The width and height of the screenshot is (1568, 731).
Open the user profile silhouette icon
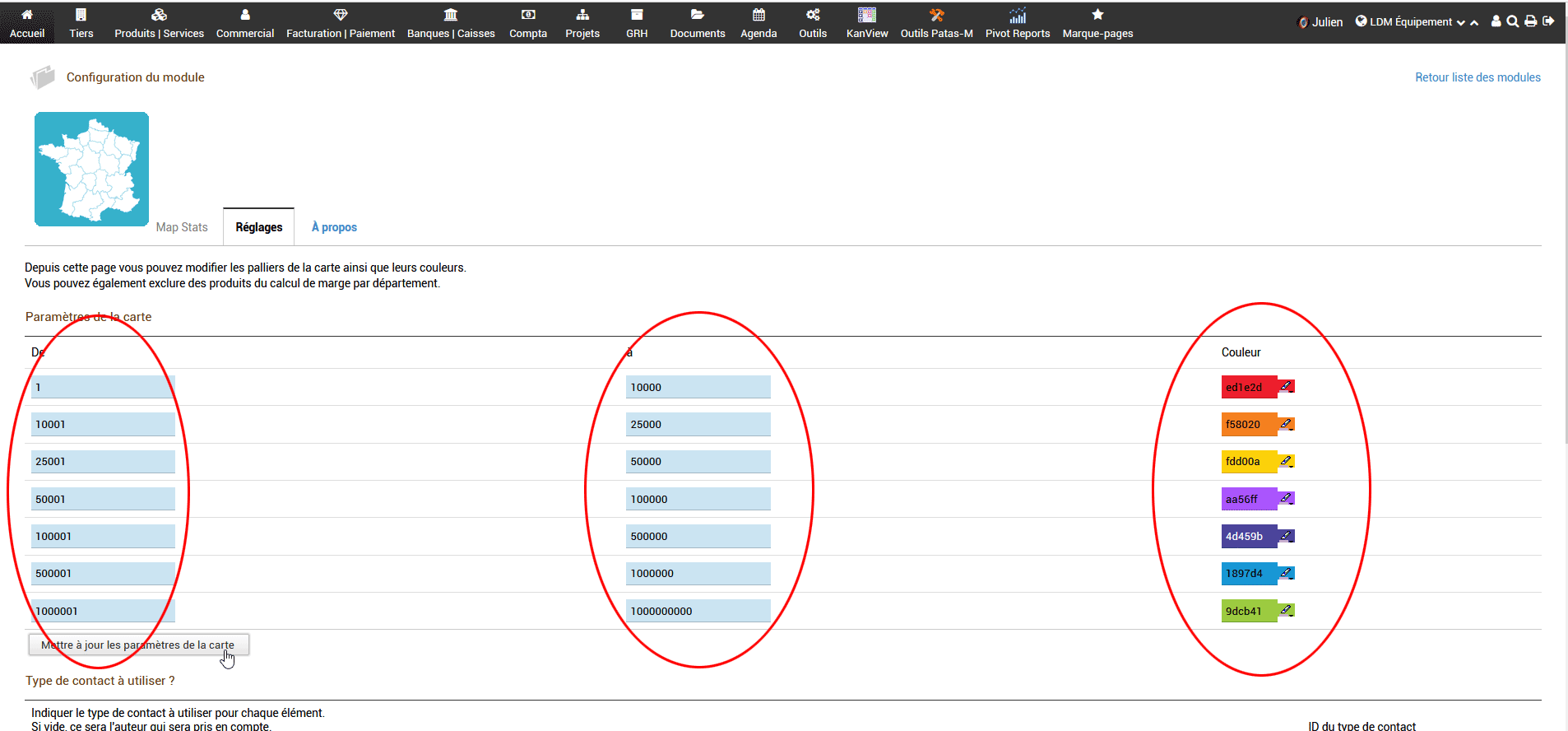(x=1496, y=21)
